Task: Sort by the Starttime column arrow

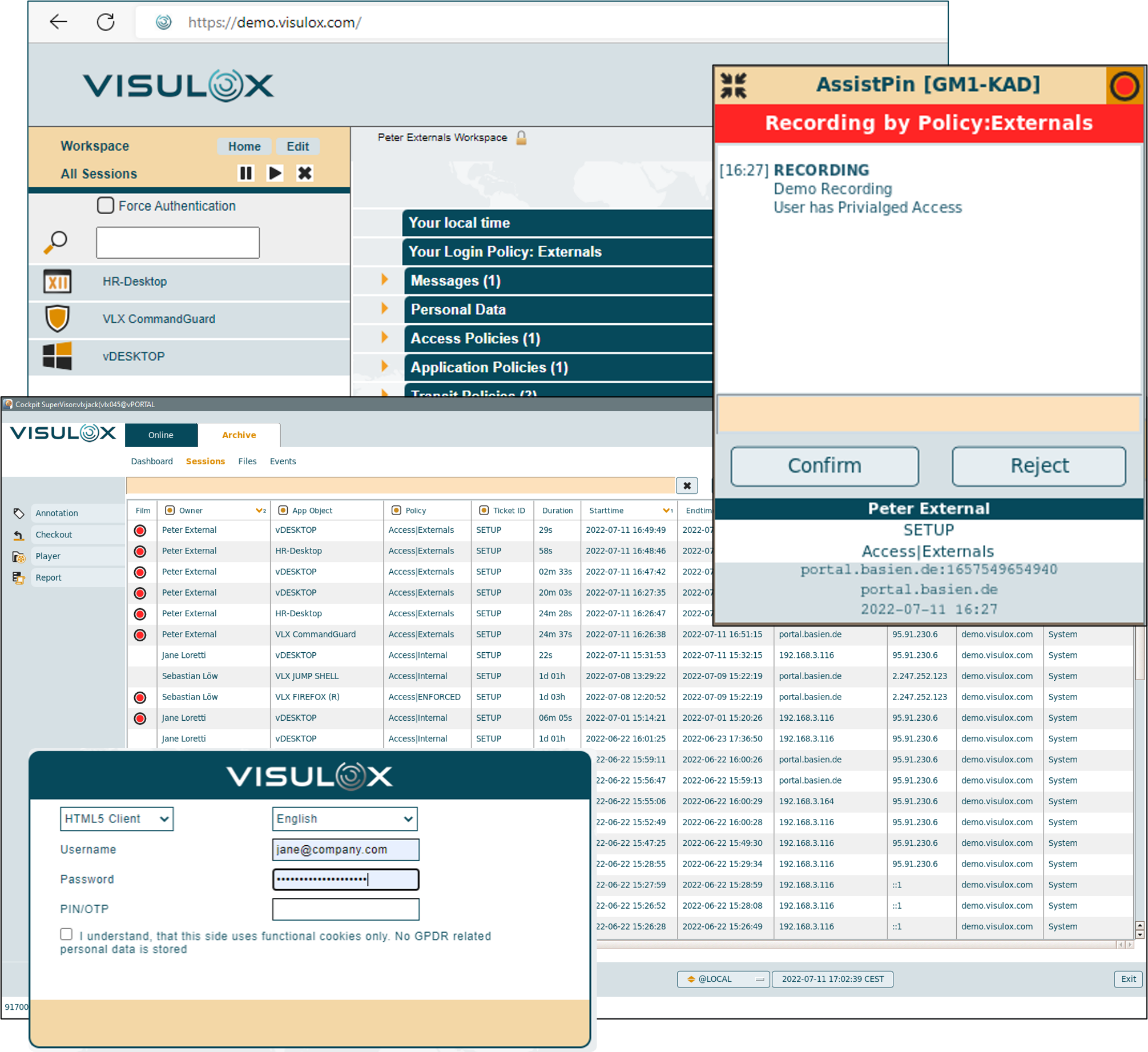Action: (x=667, y=510)
